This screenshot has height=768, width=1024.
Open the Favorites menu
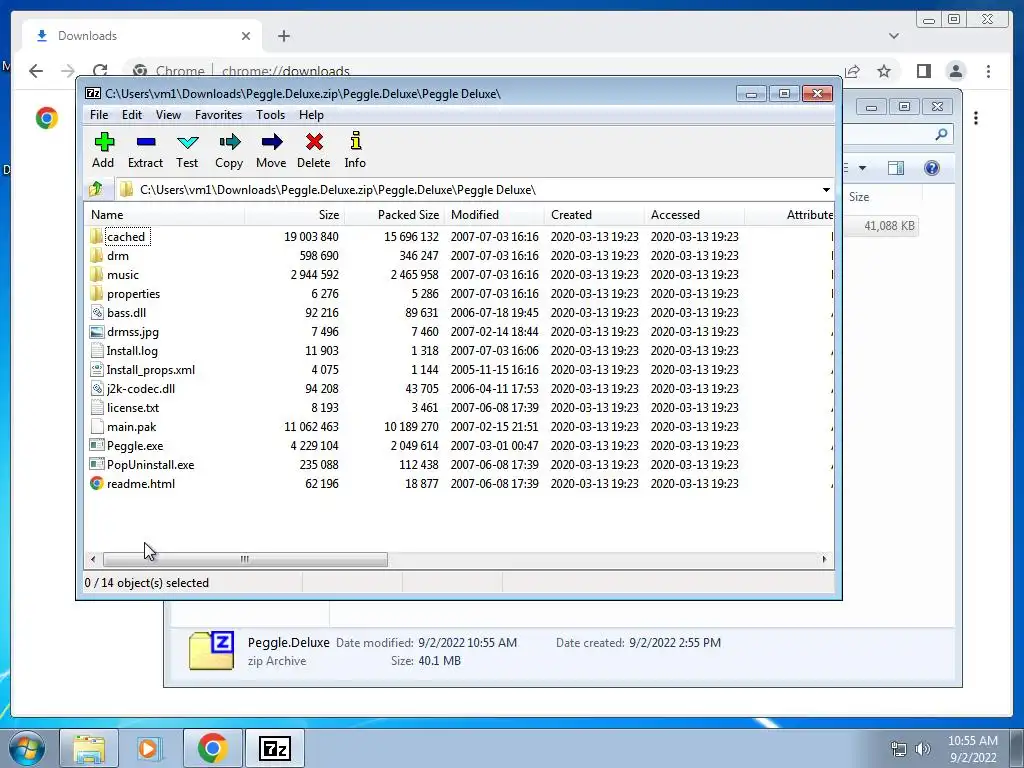[x=218, y=115]
